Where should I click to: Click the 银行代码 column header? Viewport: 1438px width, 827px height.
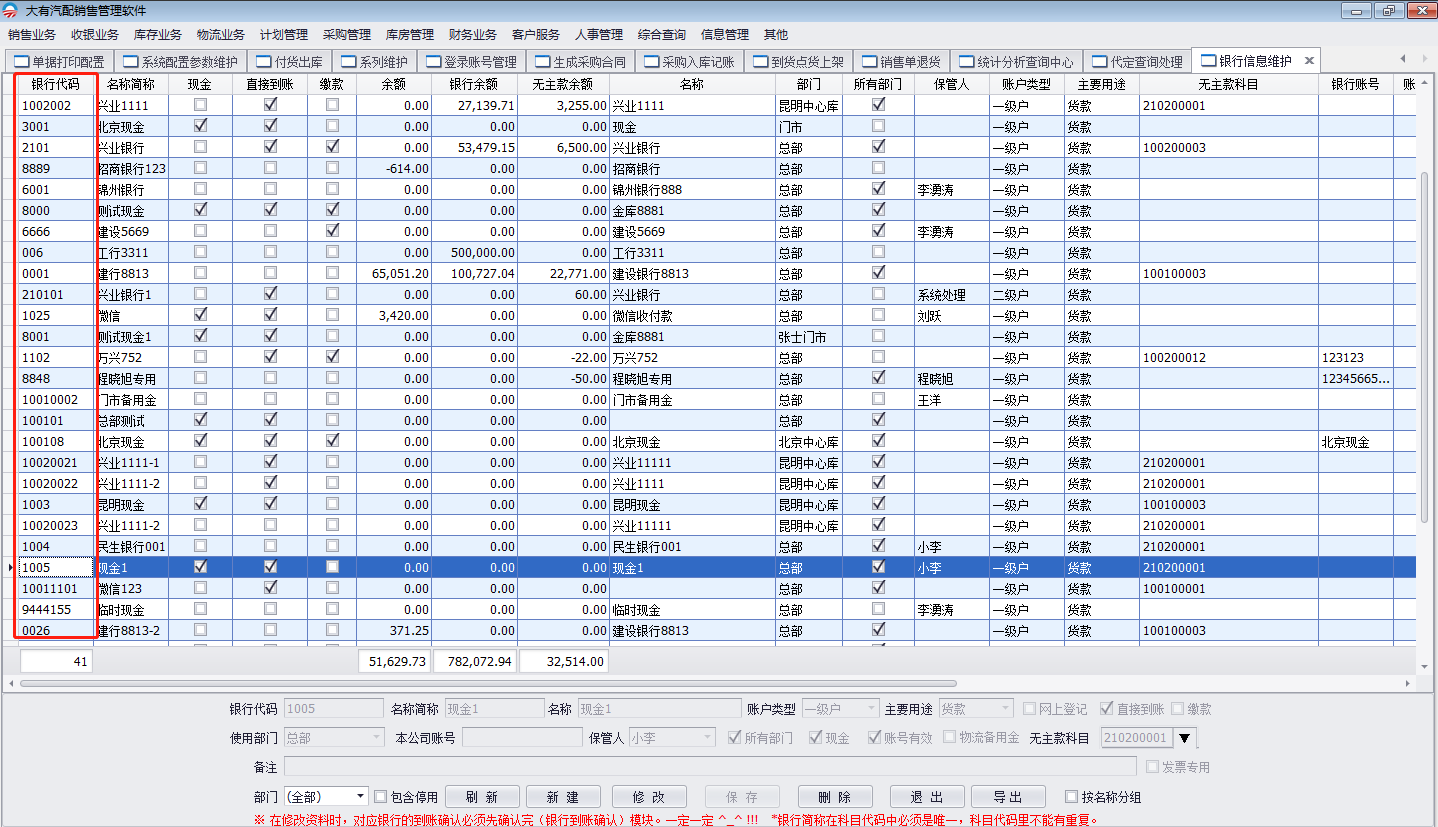point(55,84)
